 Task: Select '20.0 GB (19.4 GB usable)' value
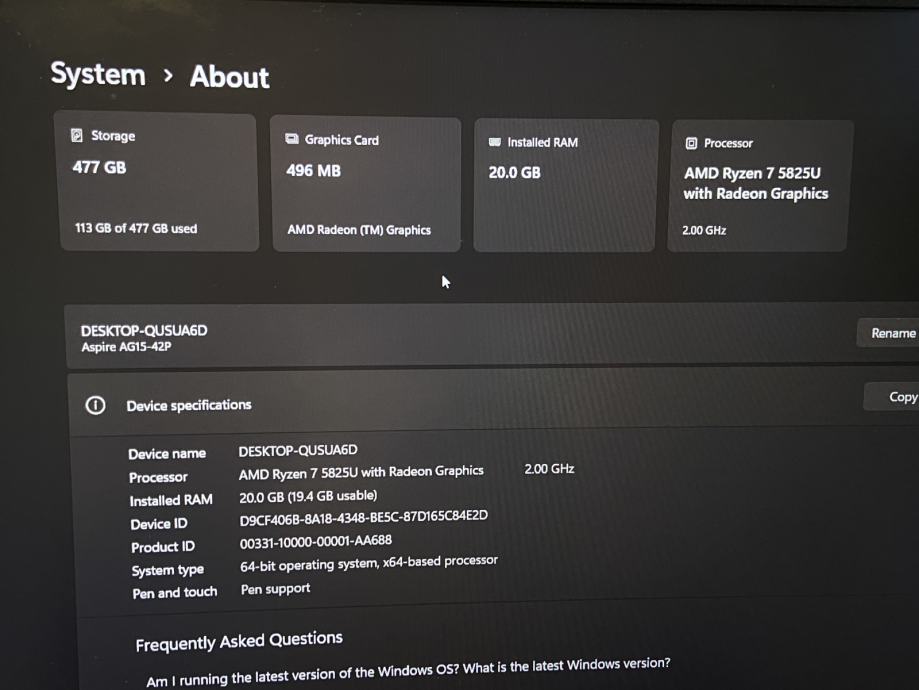coord(308,497)
